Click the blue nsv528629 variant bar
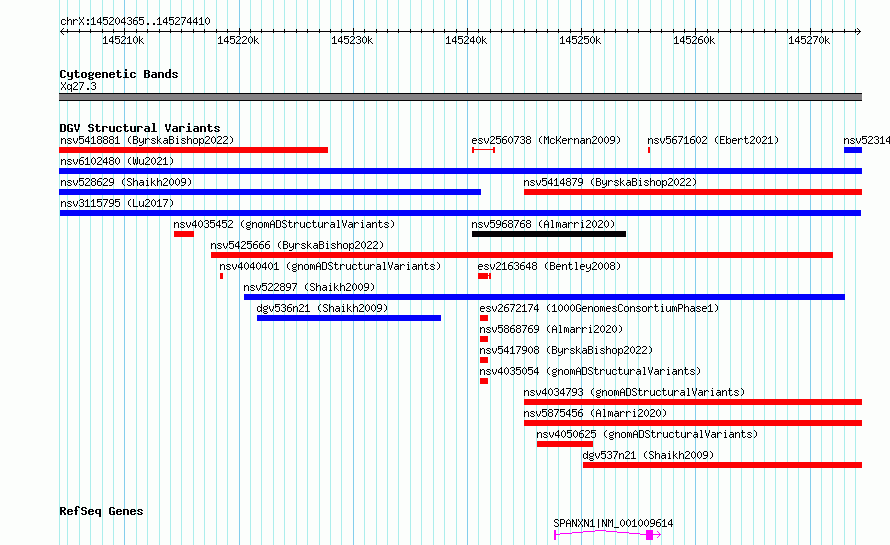 pos(270,192)
